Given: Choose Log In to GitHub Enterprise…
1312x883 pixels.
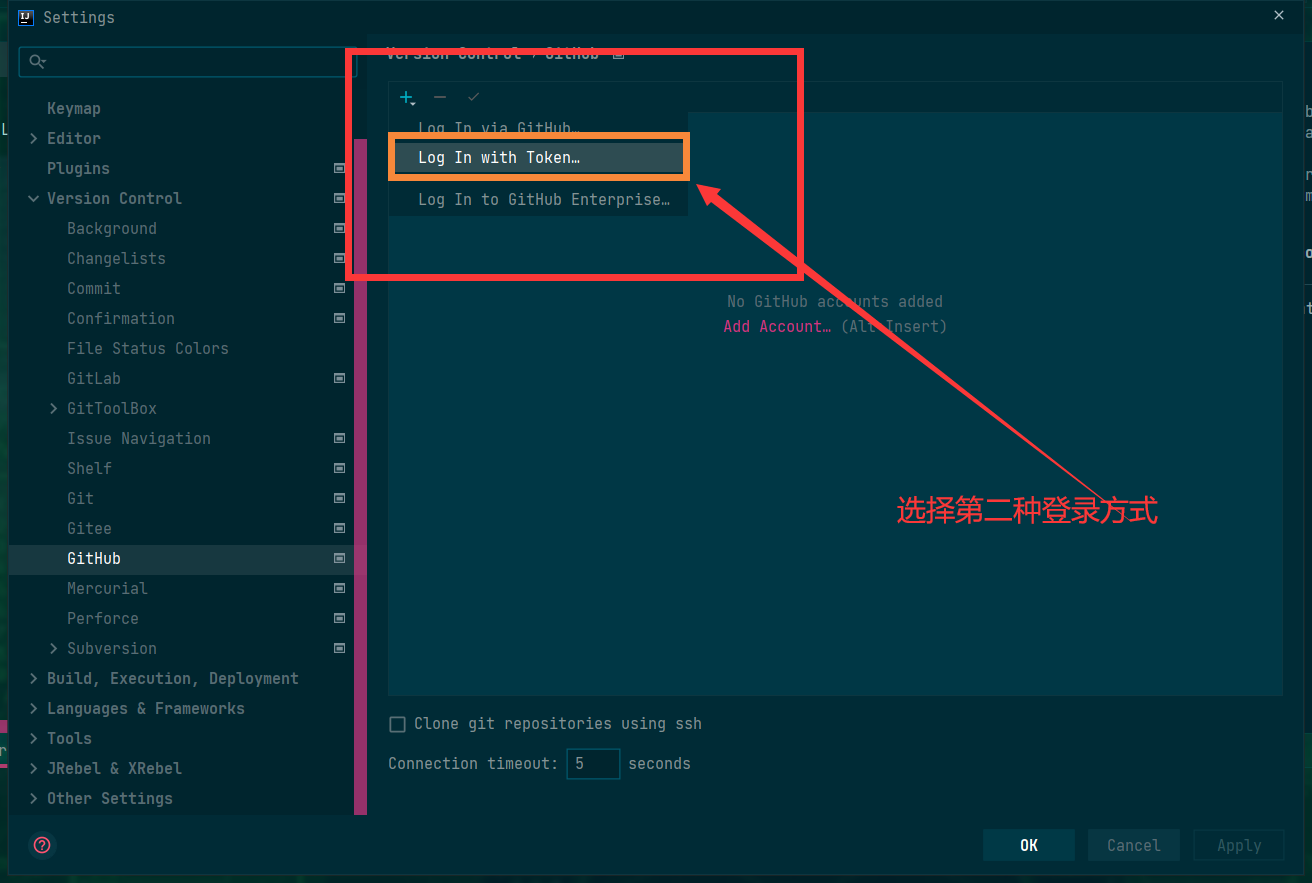Looking at the screenshot, I should (x=538, y=199).
